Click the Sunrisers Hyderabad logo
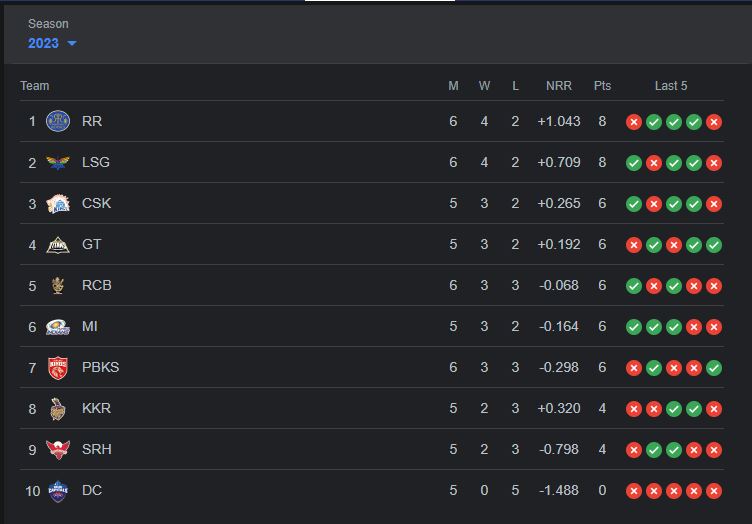Viewport: 752px width, 524px height. tap(58, 449)
